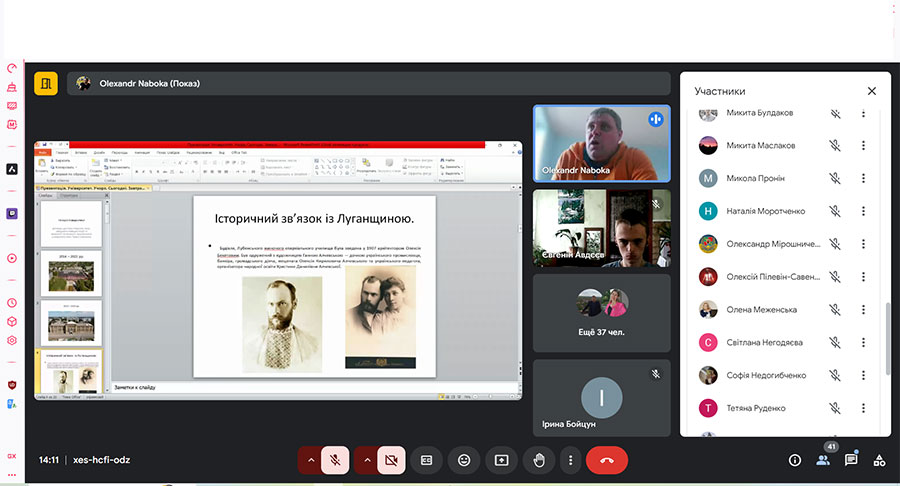Open the activities icon
The image size is (900, 486).
tap(879, 460)
